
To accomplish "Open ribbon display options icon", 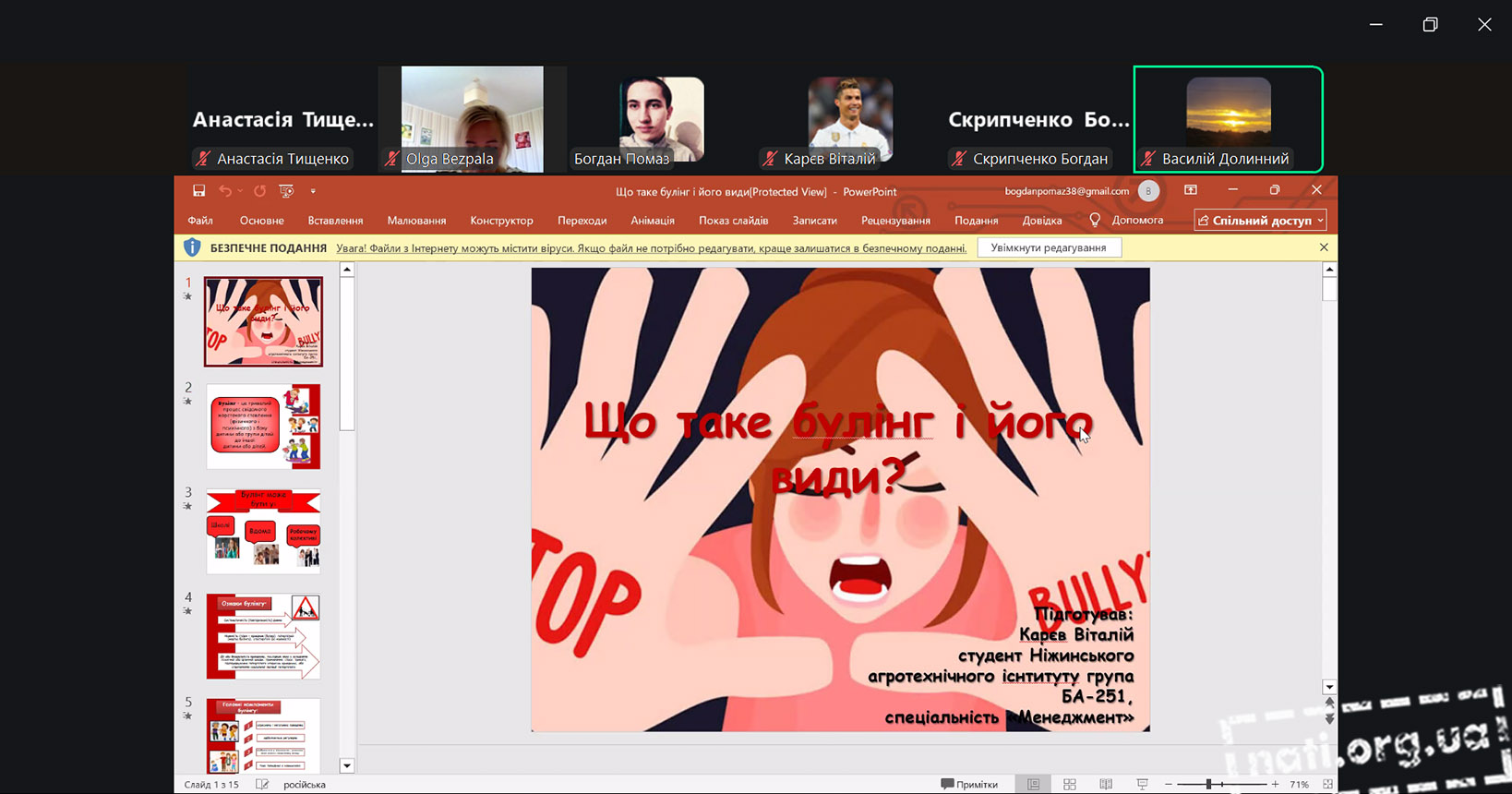I will click(1191, 190).
